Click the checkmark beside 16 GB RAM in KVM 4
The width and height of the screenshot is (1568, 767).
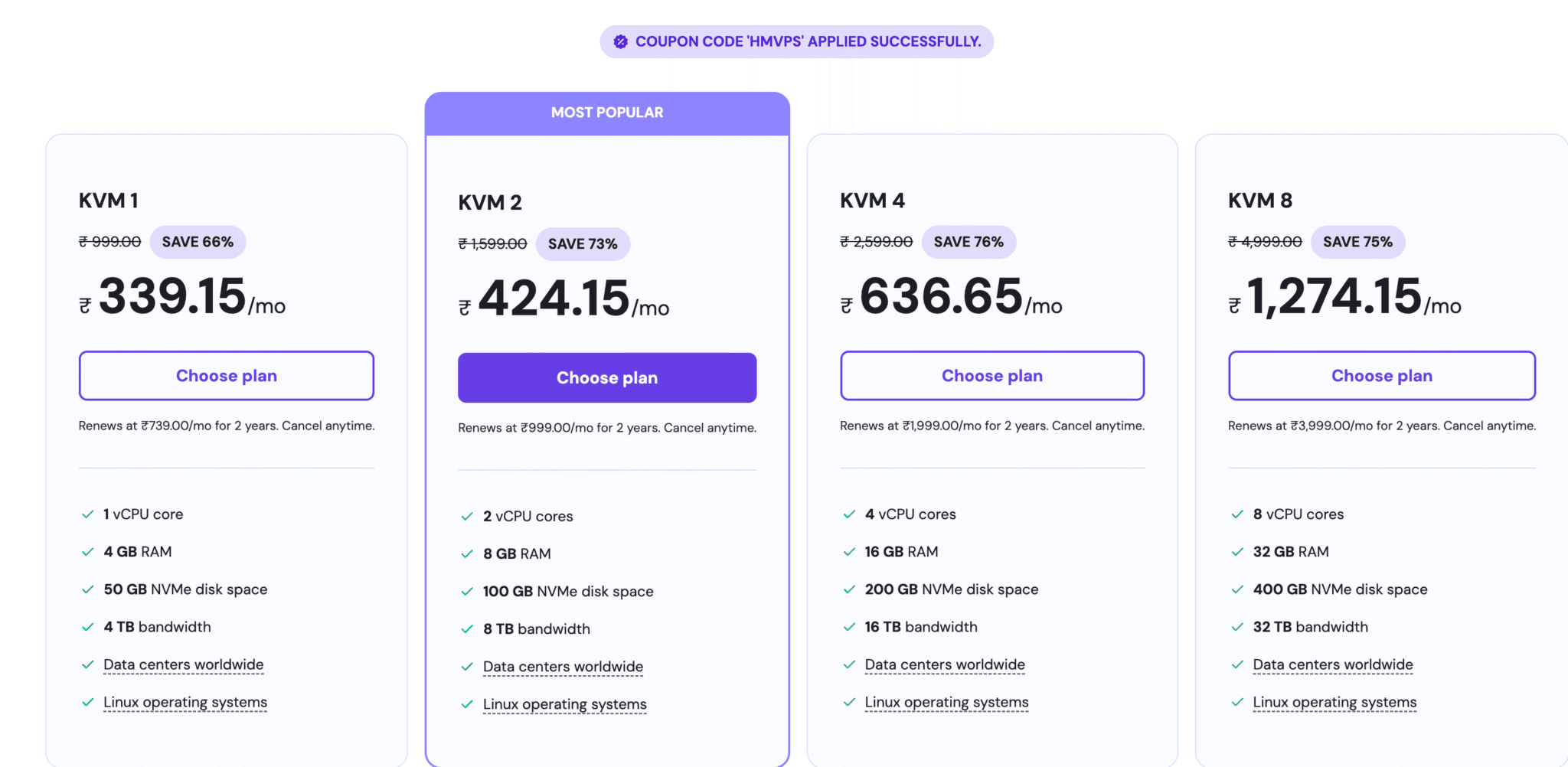tap(849, 552)
